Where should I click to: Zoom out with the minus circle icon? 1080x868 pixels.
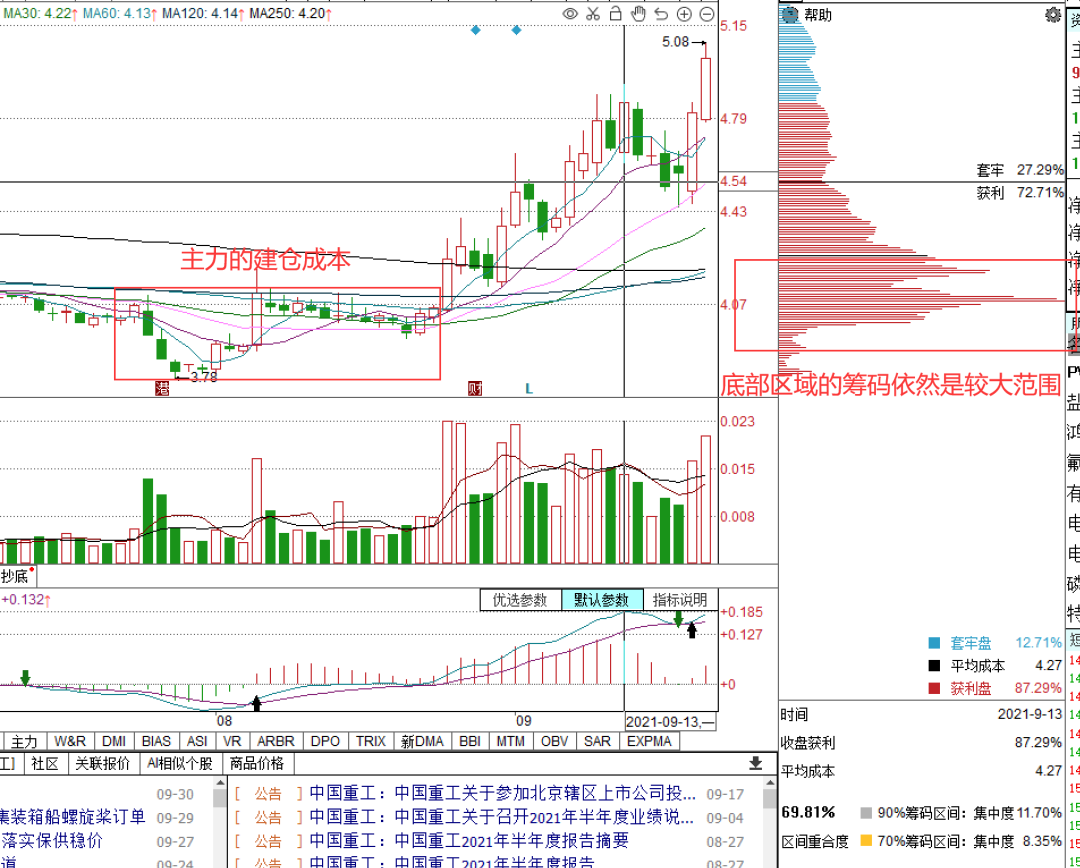pyautogui.click(x=707, y=14)
